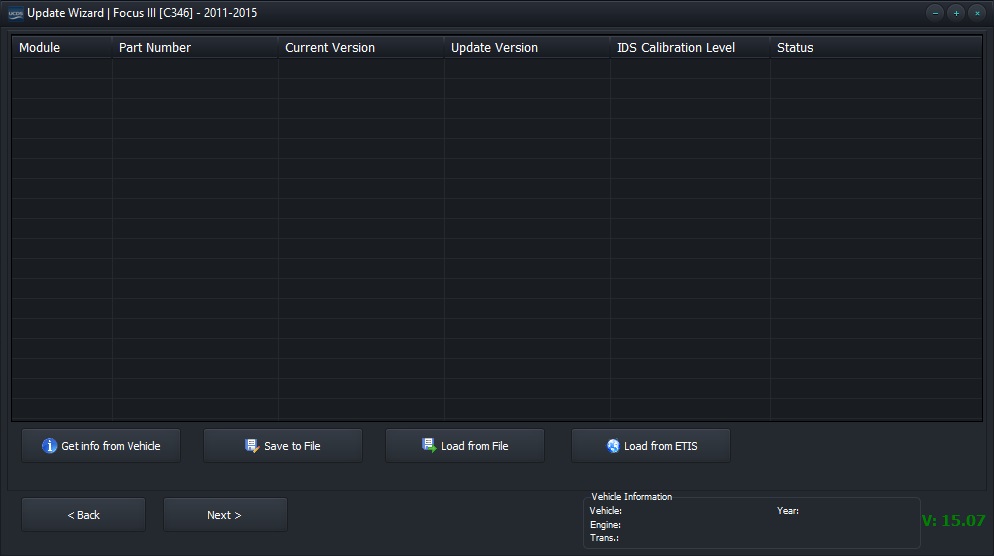Sort by the Module column header
This screenshot has height=556, width=994.
(x=62, y=48)
